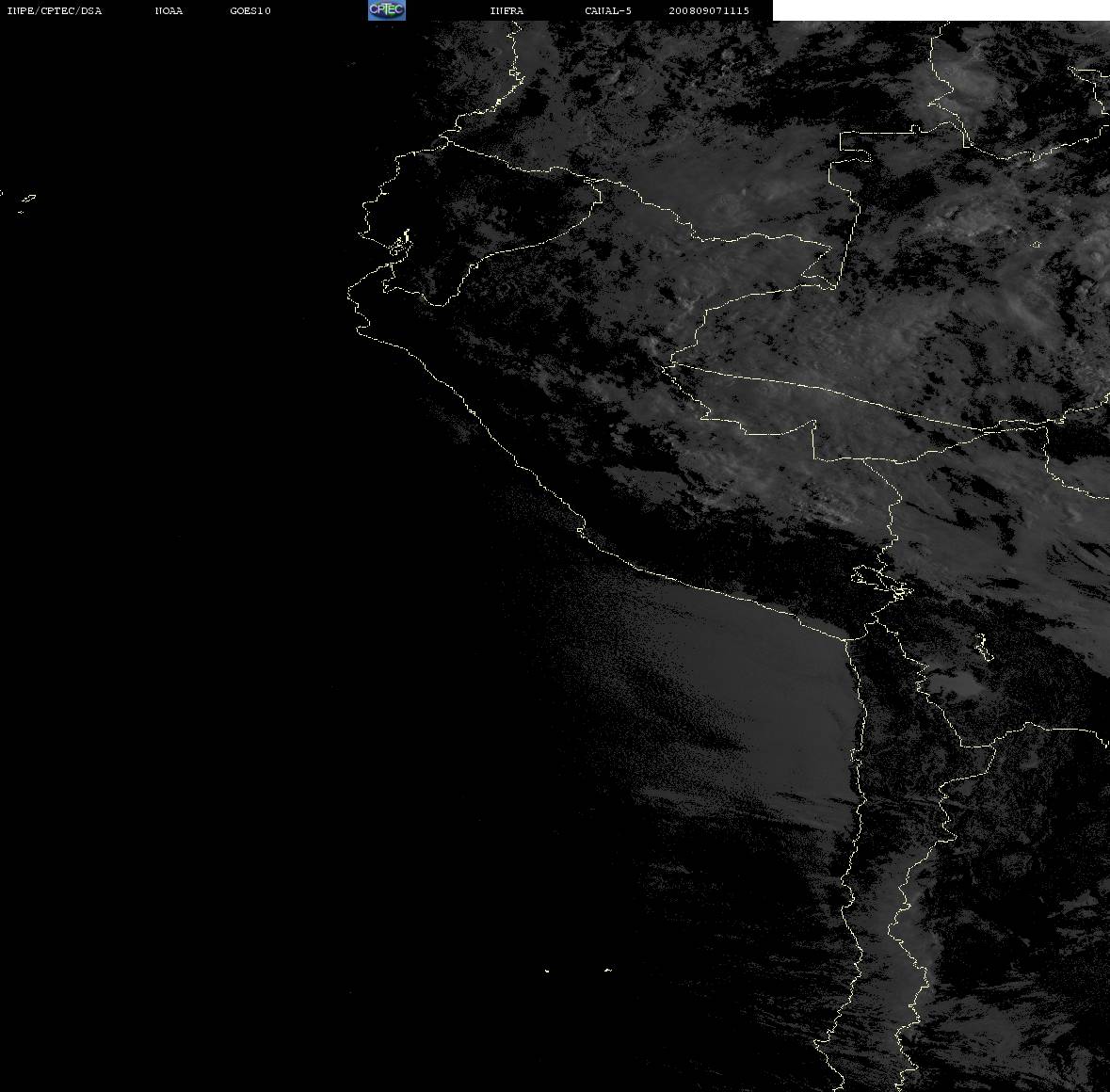Click the white blank area in header
The width and height of the screenshot is (1110, 1092).
941,10
